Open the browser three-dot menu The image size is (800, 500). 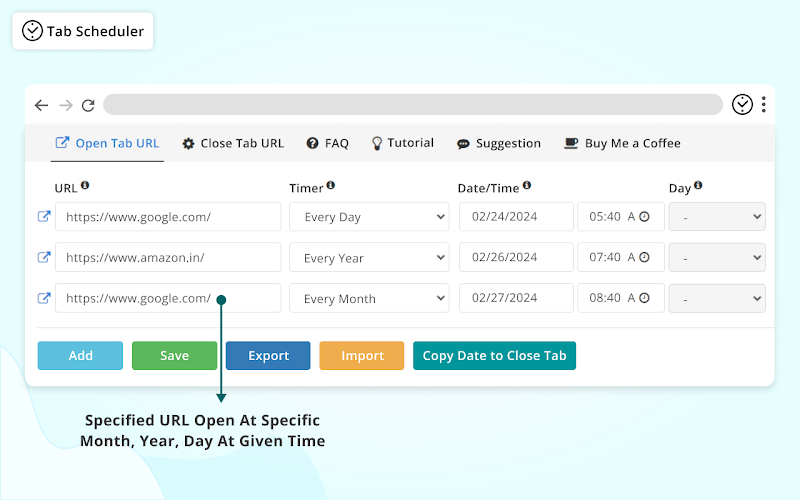pos(764,104)
